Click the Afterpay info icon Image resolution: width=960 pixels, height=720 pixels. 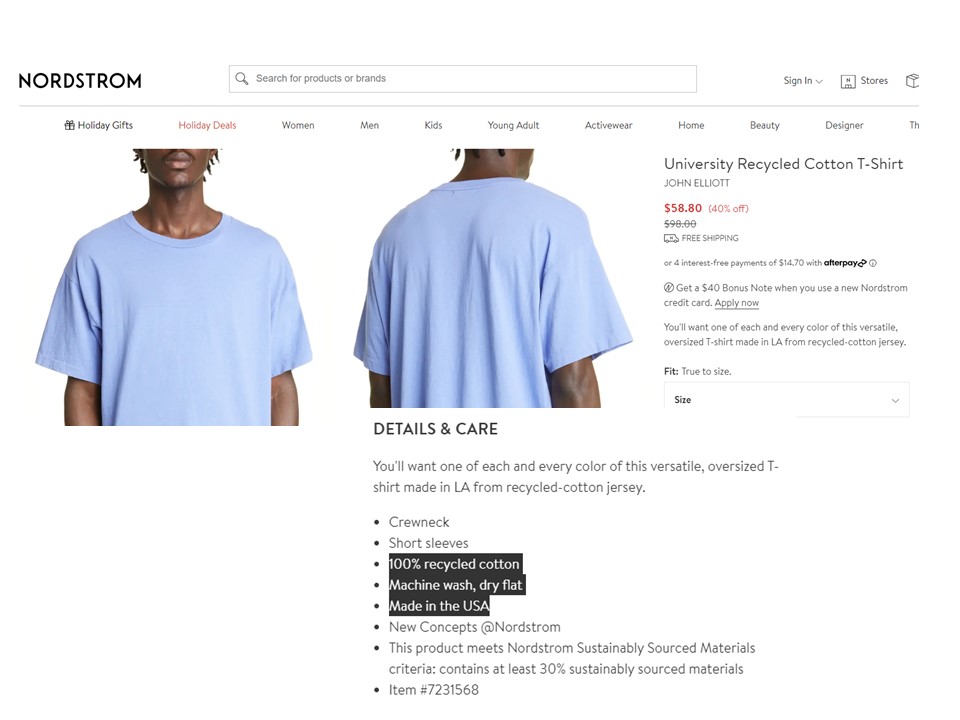[873, 263]
